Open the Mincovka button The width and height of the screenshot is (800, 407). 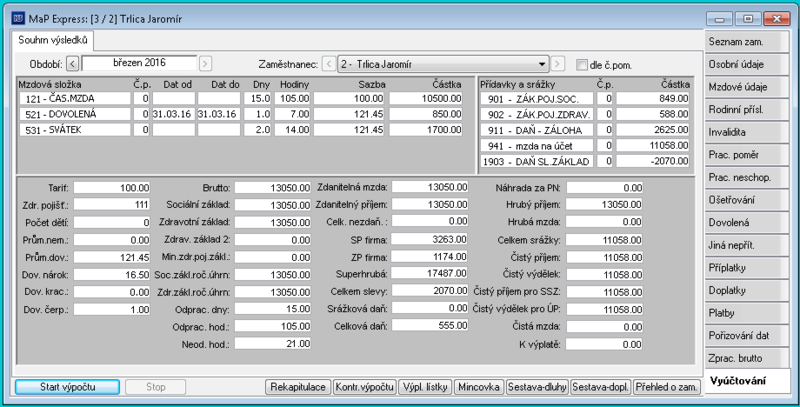479,387
